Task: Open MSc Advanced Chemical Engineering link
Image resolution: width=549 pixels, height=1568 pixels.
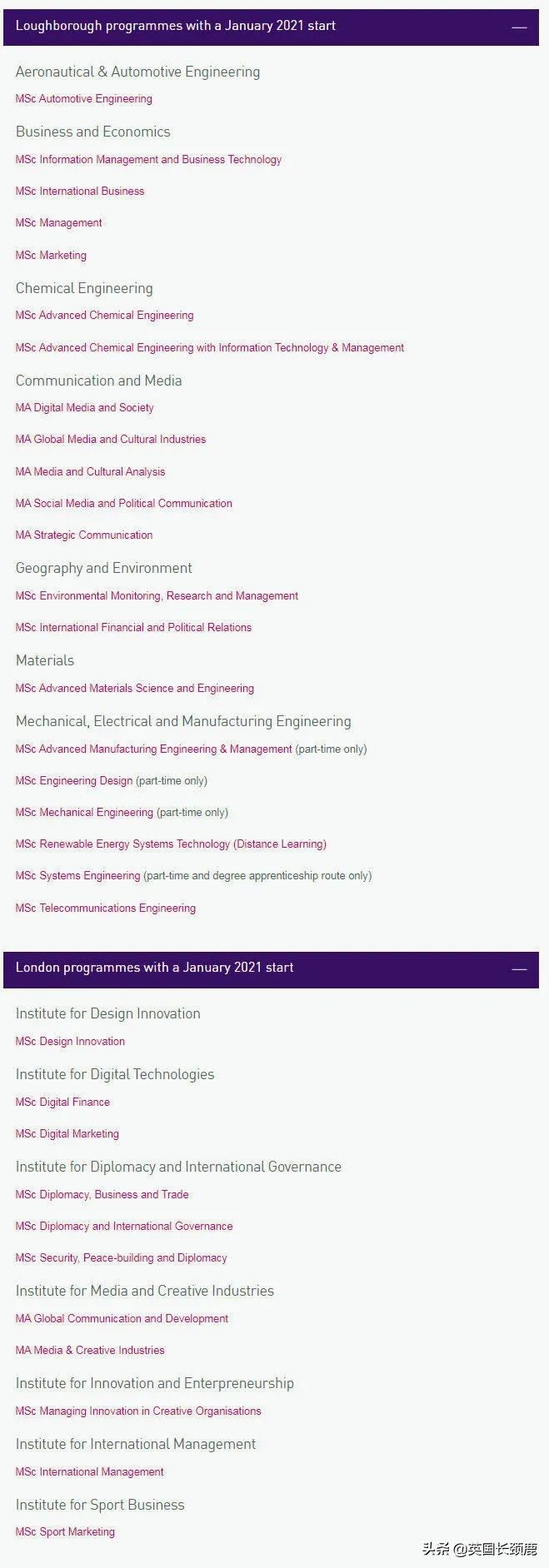Action: click(104, 316)
